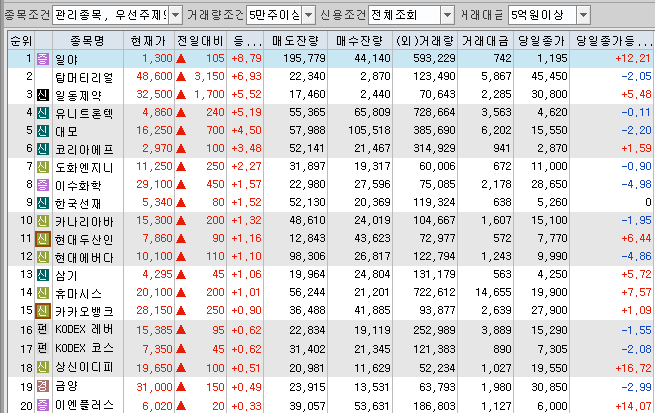Click change rate +8.79
Screen dimensions: 655x413
[246, 58]
